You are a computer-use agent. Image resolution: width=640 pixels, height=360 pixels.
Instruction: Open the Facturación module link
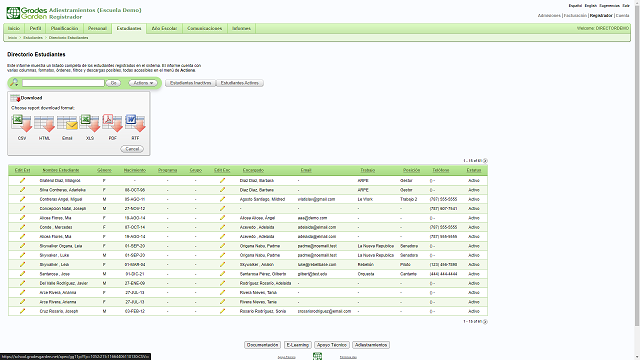[575, 16]
